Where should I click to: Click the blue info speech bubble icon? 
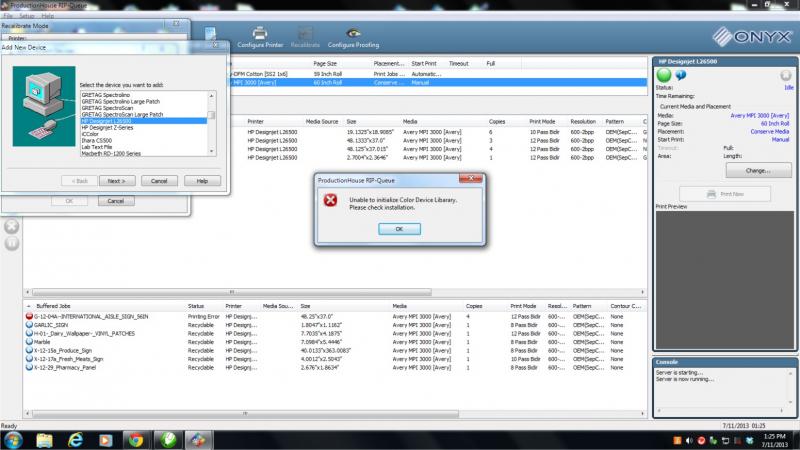(681, 76)
